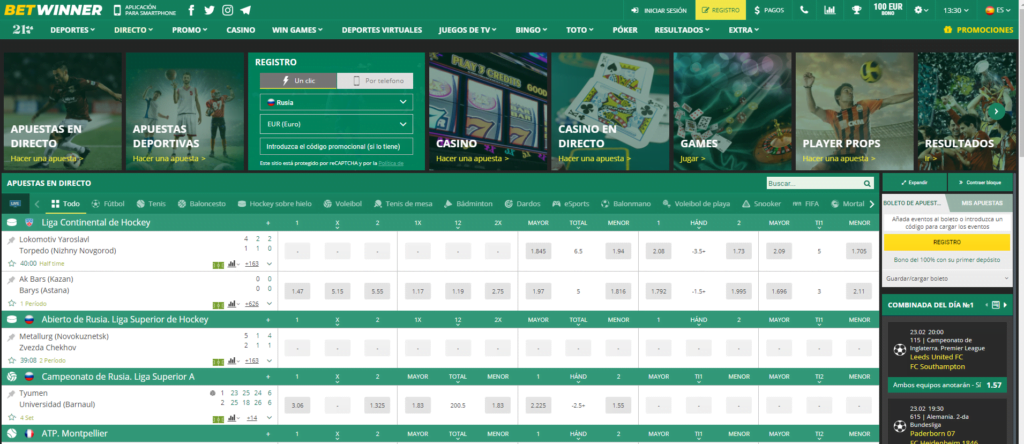Open the Rusia country dropdown
Image resolution: width=1024 pixels, height=444 pixels.
[x=335, y=102]
